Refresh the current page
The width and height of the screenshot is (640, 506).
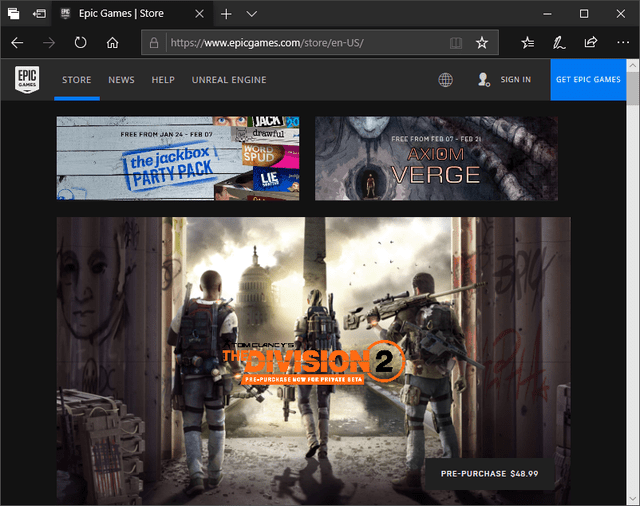click(x=80, y=42)
